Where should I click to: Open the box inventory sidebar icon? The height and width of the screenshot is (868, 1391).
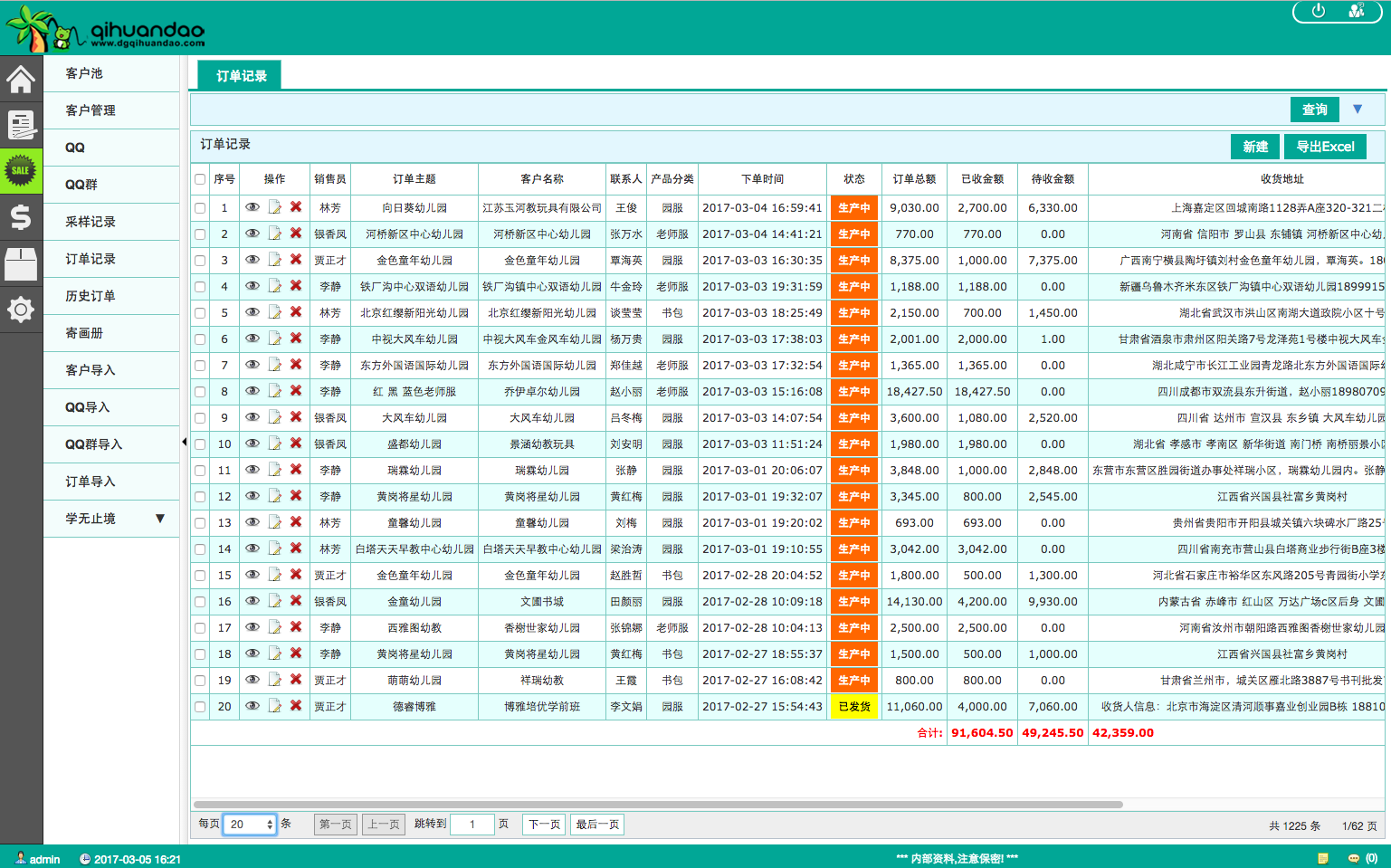(x=21, y=263)
